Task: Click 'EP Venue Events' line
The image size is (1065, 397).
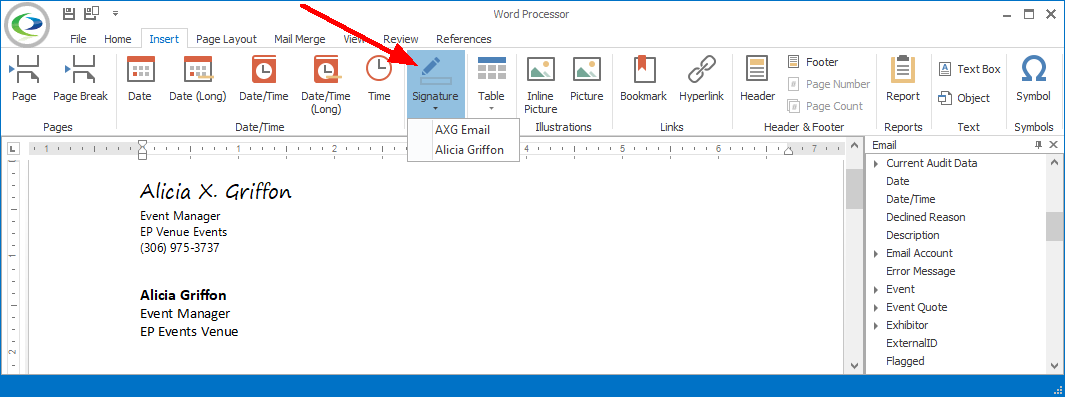Action: click(x=183, y=232)
